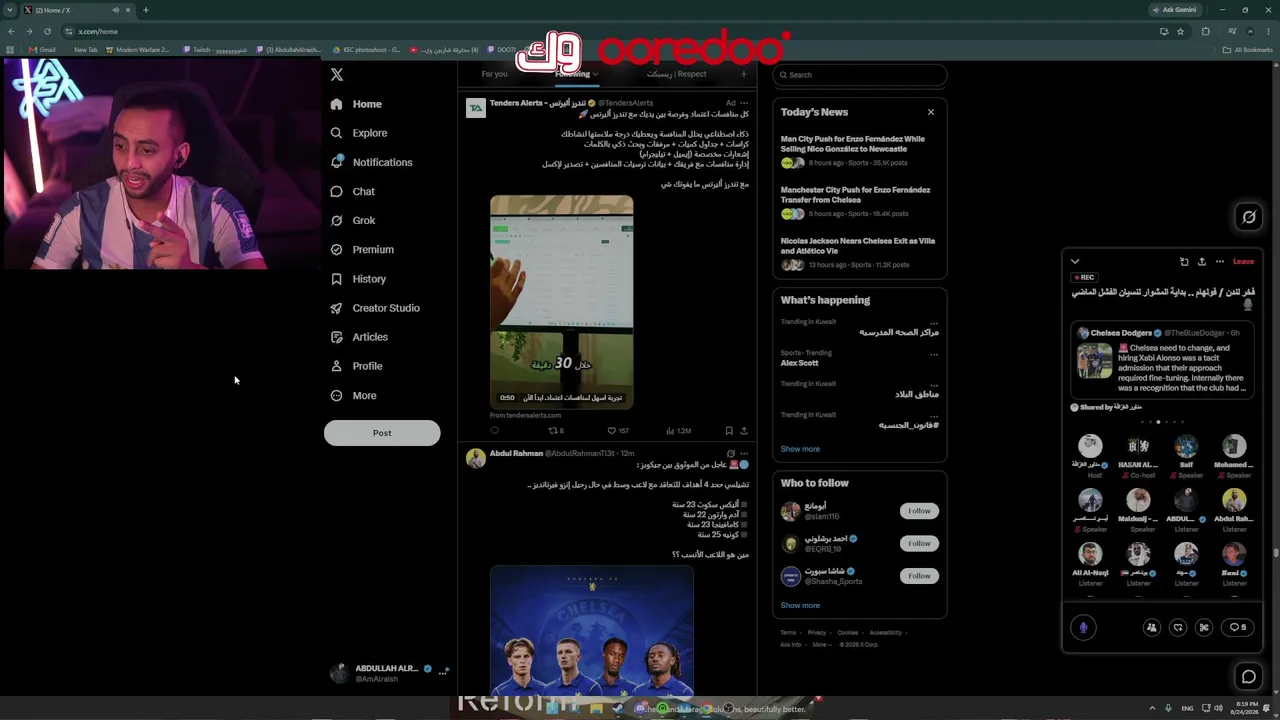Open more options for Alex Scott trend
Viewport: 1280px width, 720px height.
(934, 354)
